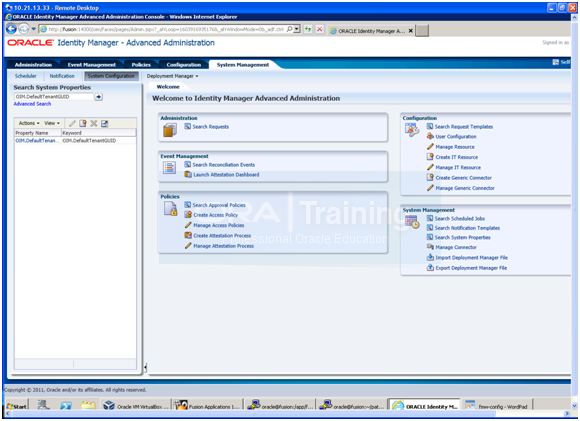
Task: Open Search Reconciliation Events link
Action: click(x=223, y=165)
